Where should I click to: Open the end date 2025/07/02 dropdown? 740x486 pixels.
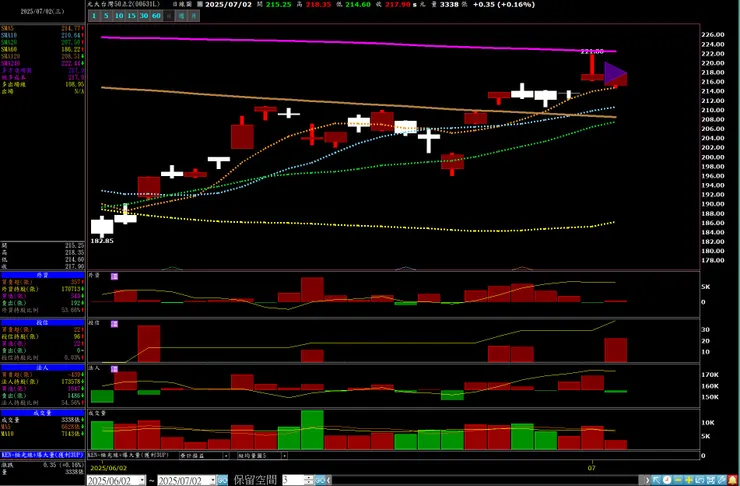[213, 480]
